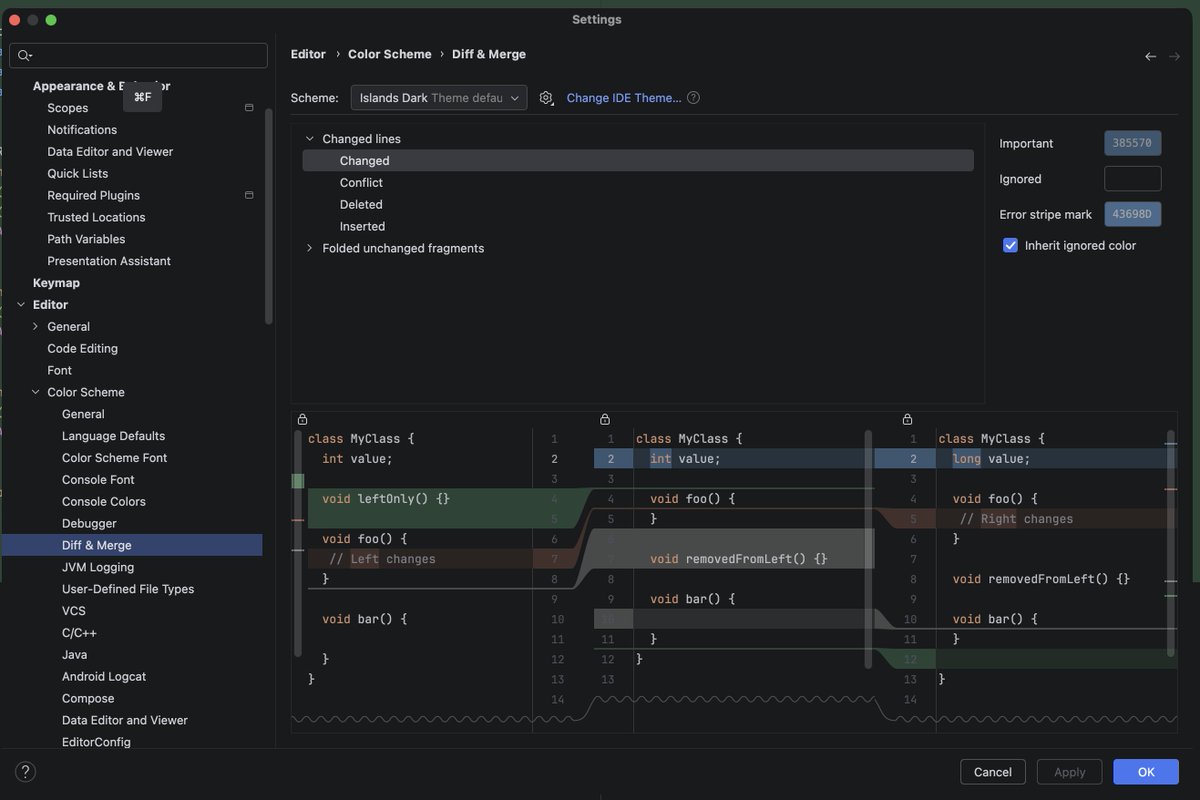Open Compose color settings
Image resolution: width=1200 pixels, height=800 pixels.
click(x=88, y=699)
